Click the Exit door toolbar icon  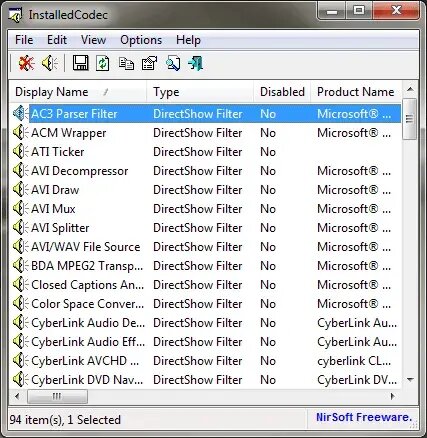tap(196, 63)
